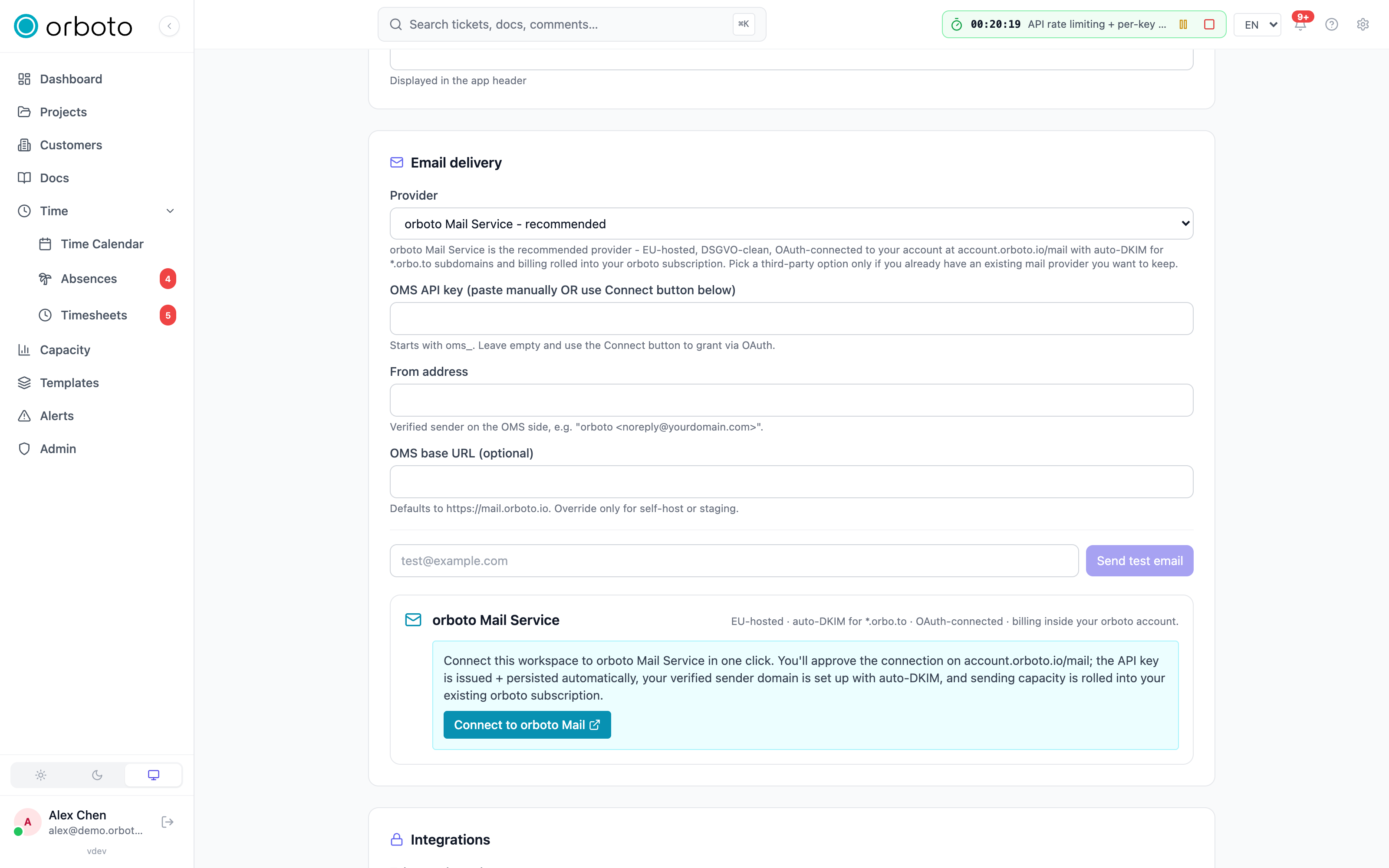The width and height of the screenshot is (1389, 868).
Task: Click the OMS base URL field
Action: tap(791, 482)
